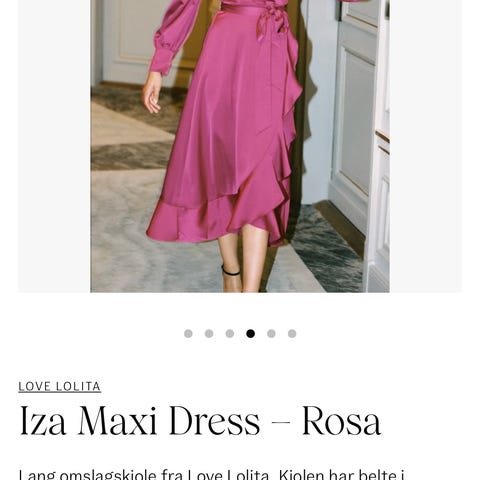Jump to the third image dot
Screen dimensions: 480x480
click(x=230, y=334)
